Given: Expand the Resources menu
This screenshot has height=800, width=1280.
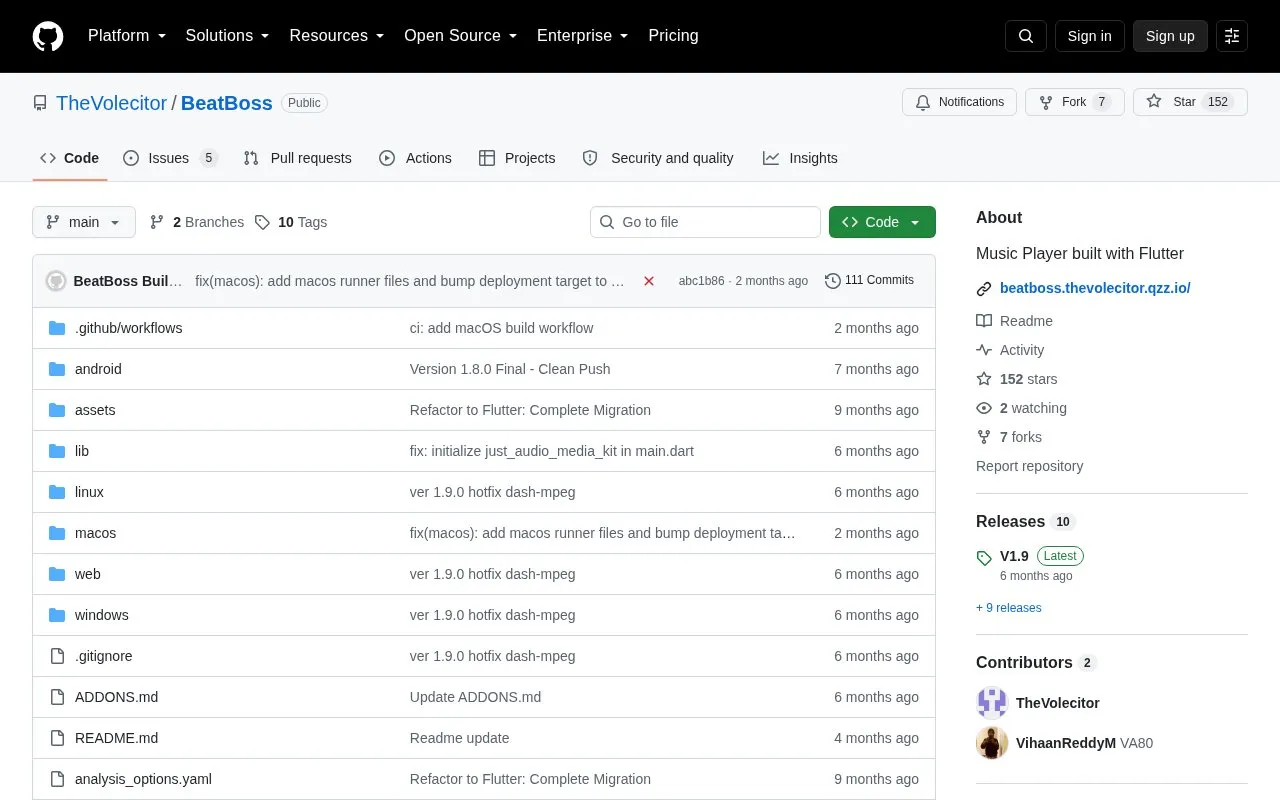Looking at the screenshot, I should pyautogui.click(x=337, y=36).
